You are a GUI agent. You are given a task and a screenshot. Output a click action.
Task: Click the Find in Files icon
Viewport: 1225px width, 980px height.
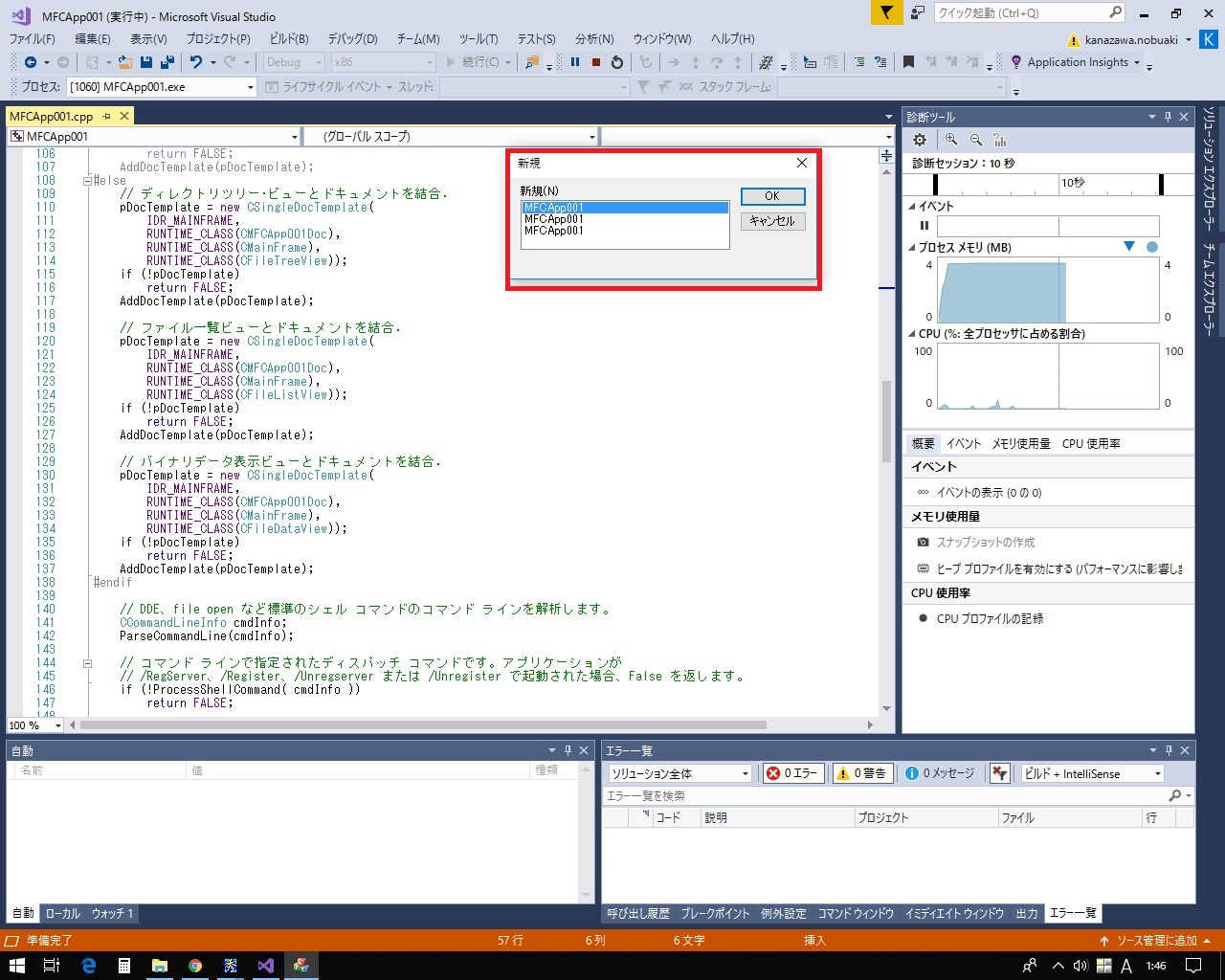coord(532,62)
